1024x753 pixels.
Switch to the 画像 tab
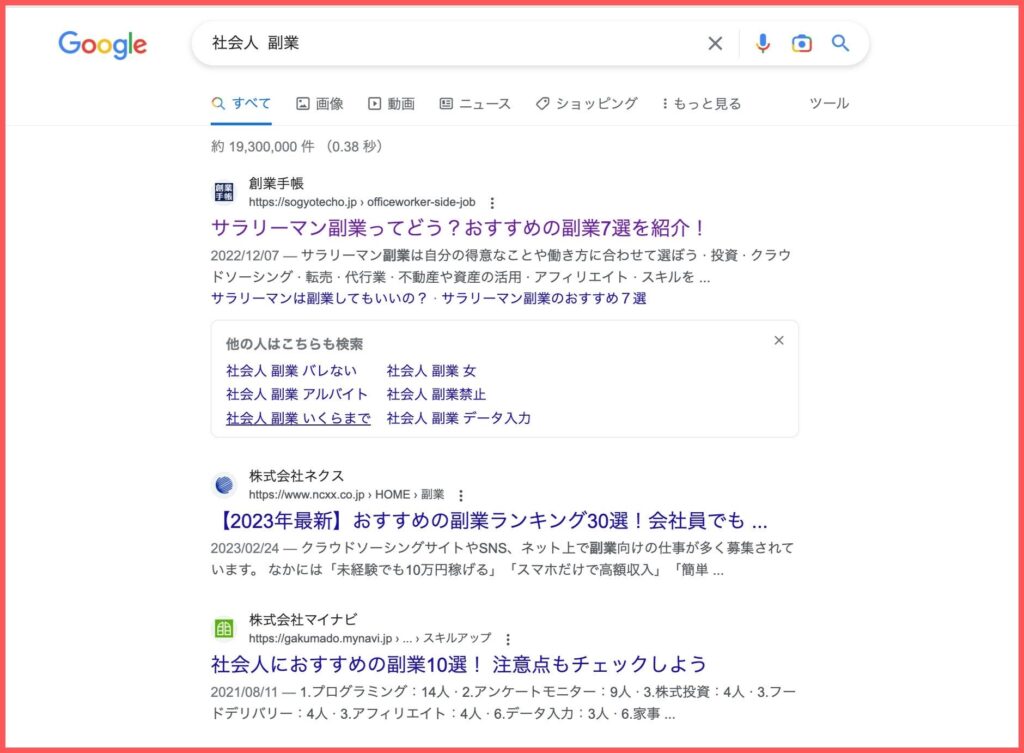[x=320, y=103]
